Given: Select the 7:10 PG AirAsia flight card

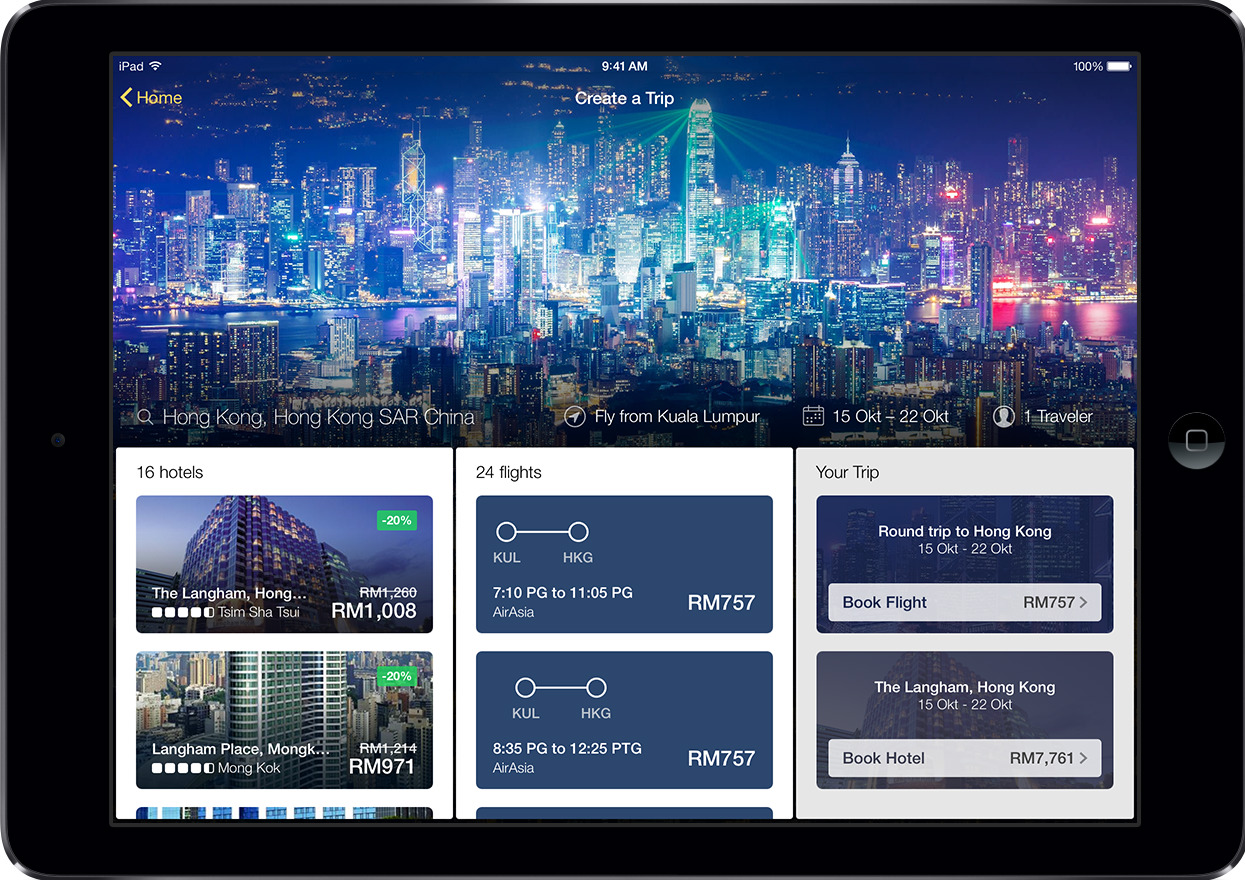Looking at the screenshot, I should click(x=624, y=564).
